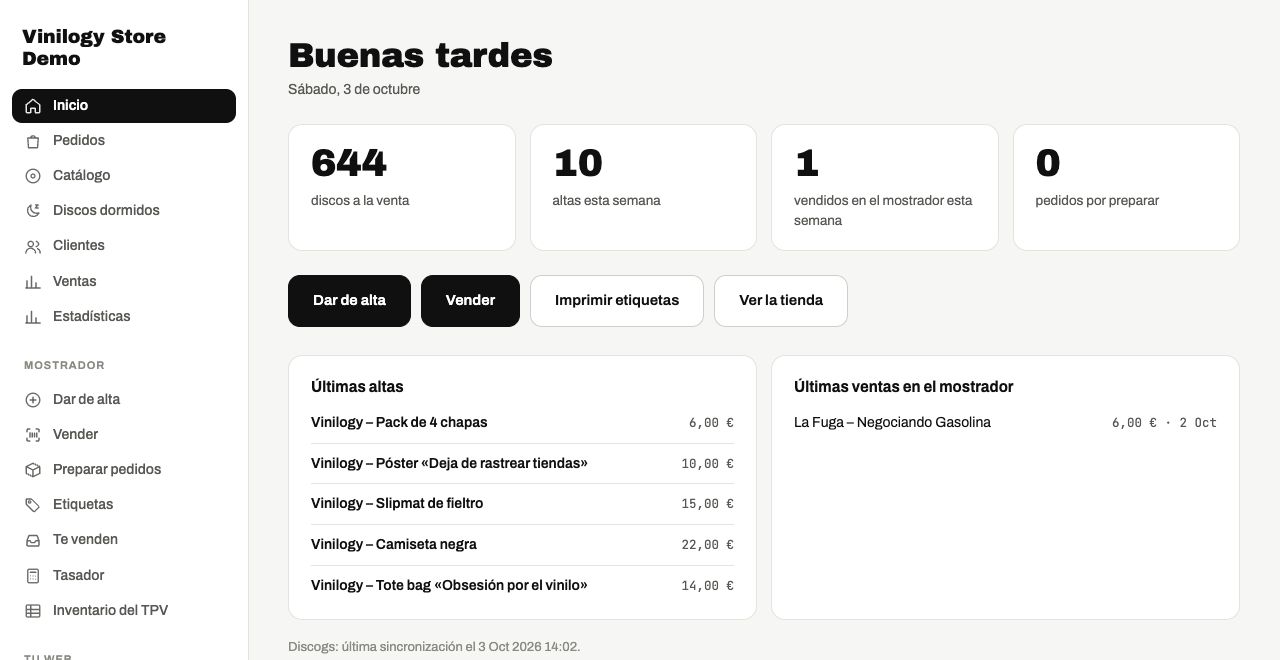Select Dar de alta in the Mostrador menu

[x=124, y=400]
